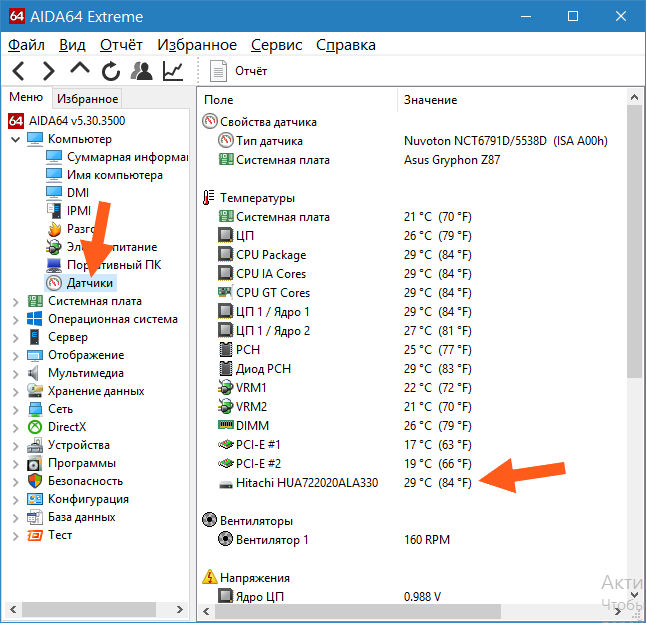Image resolution: width=646 pixels, height=623 pixels.
Task: Click the tree pane horizontal scroll-right arrow
Action: coord(180,609)
